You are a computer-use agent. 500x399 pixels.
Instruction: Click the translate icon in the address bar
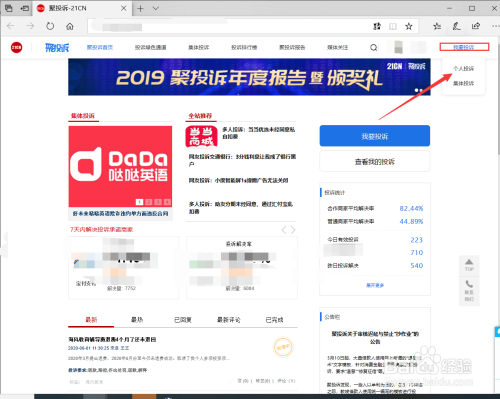(377, 26)
